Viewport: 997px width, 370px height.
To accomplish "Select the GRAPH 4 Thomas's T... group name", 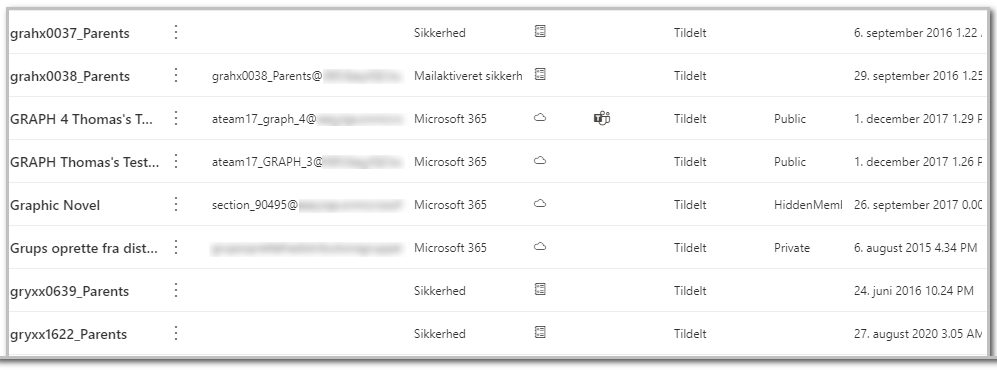I will point(81,119).
